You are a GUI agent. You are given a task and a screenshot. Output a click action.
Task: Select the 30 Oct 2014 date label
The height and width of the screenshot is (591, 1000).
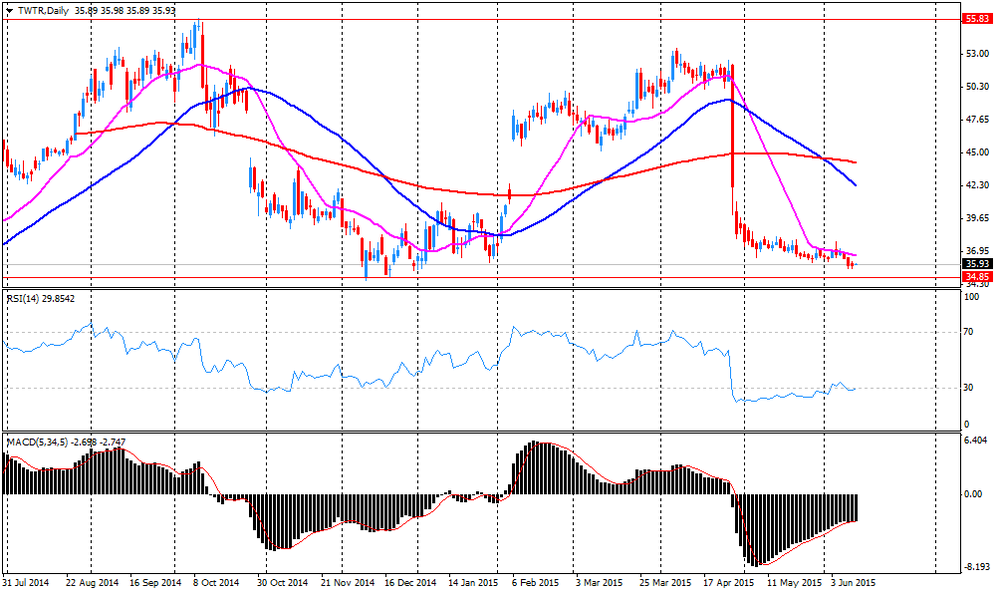282,583
